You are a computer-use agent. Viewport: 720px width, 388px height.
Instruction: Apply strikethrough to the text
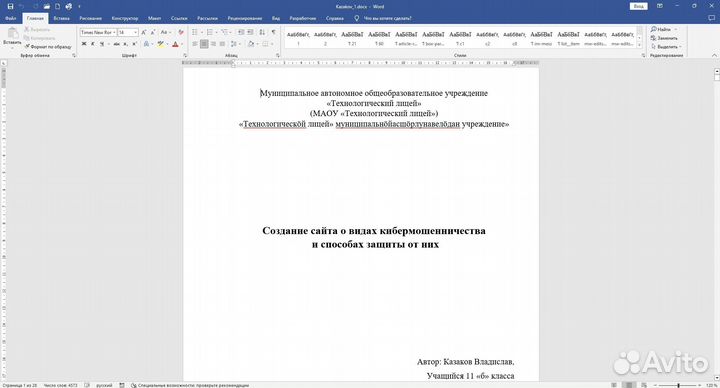pyautogui.click(x=116, y=44)
